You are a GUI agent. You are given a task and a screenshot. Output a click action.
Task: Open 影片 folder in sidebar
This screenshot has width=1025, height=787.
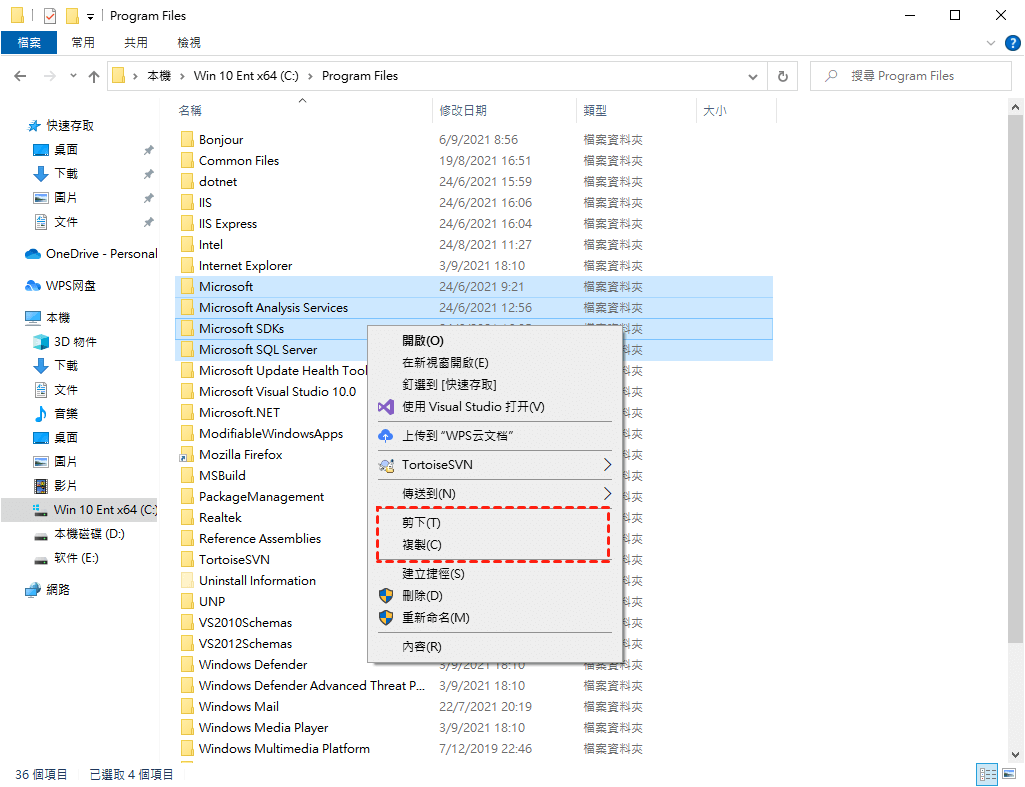pos(56,486)
